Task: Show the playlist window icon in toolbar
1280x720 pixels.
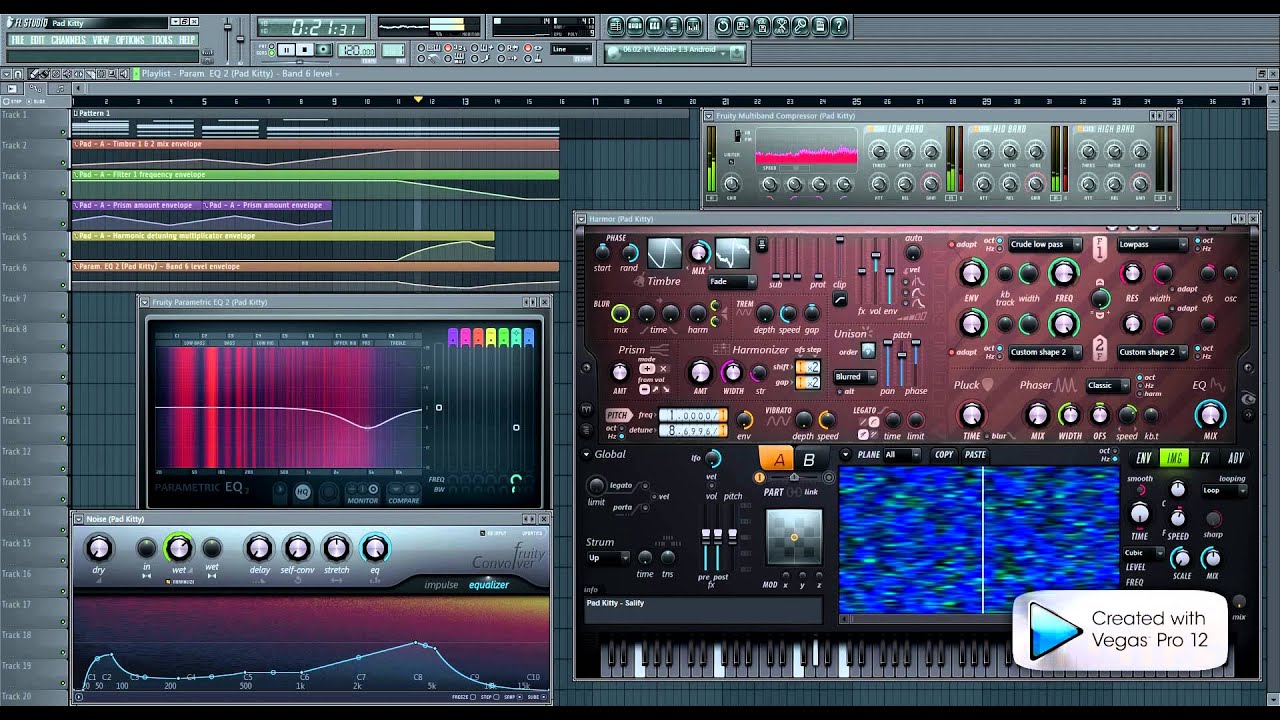Action: 616,26
